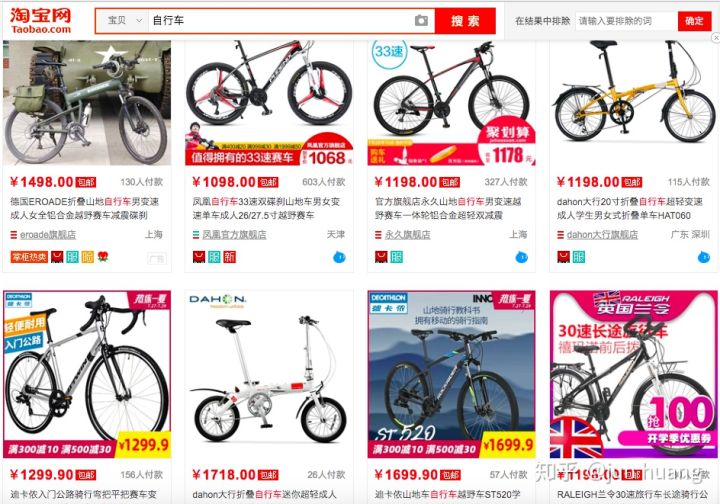
Task: Click the red heart icon under eroade listing
Action: 103,257
